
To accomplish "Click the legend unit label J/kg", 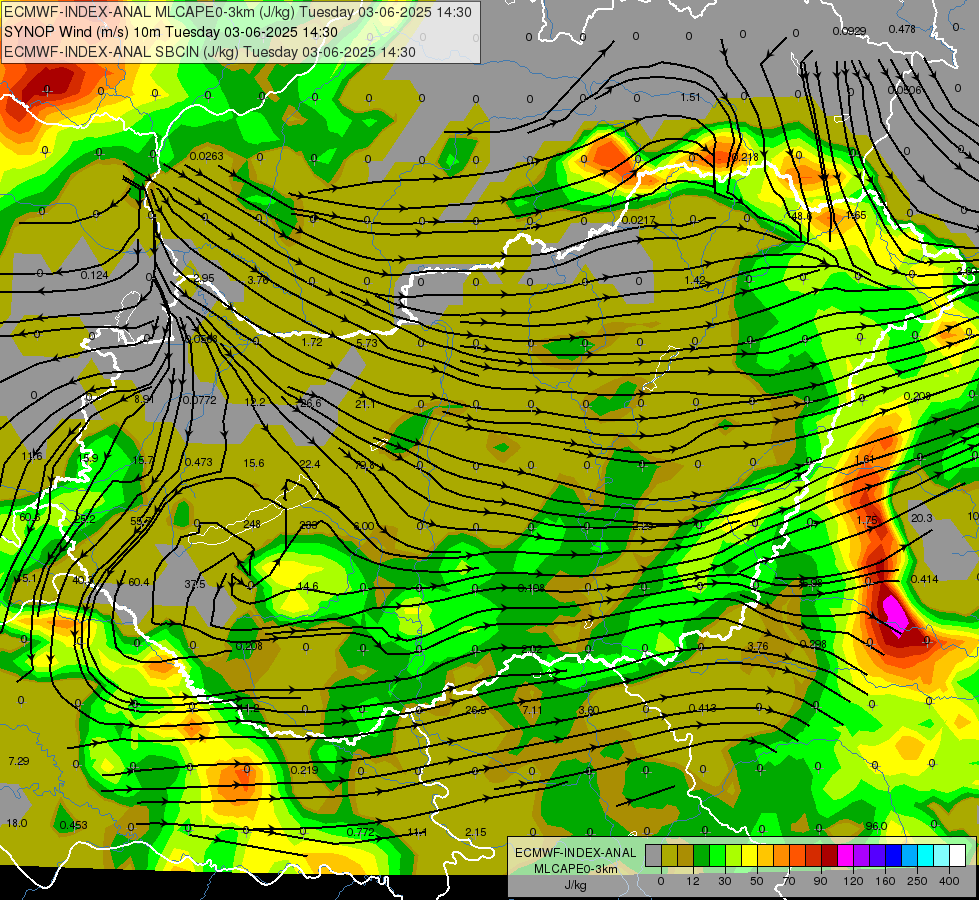I will coord(575,884).
